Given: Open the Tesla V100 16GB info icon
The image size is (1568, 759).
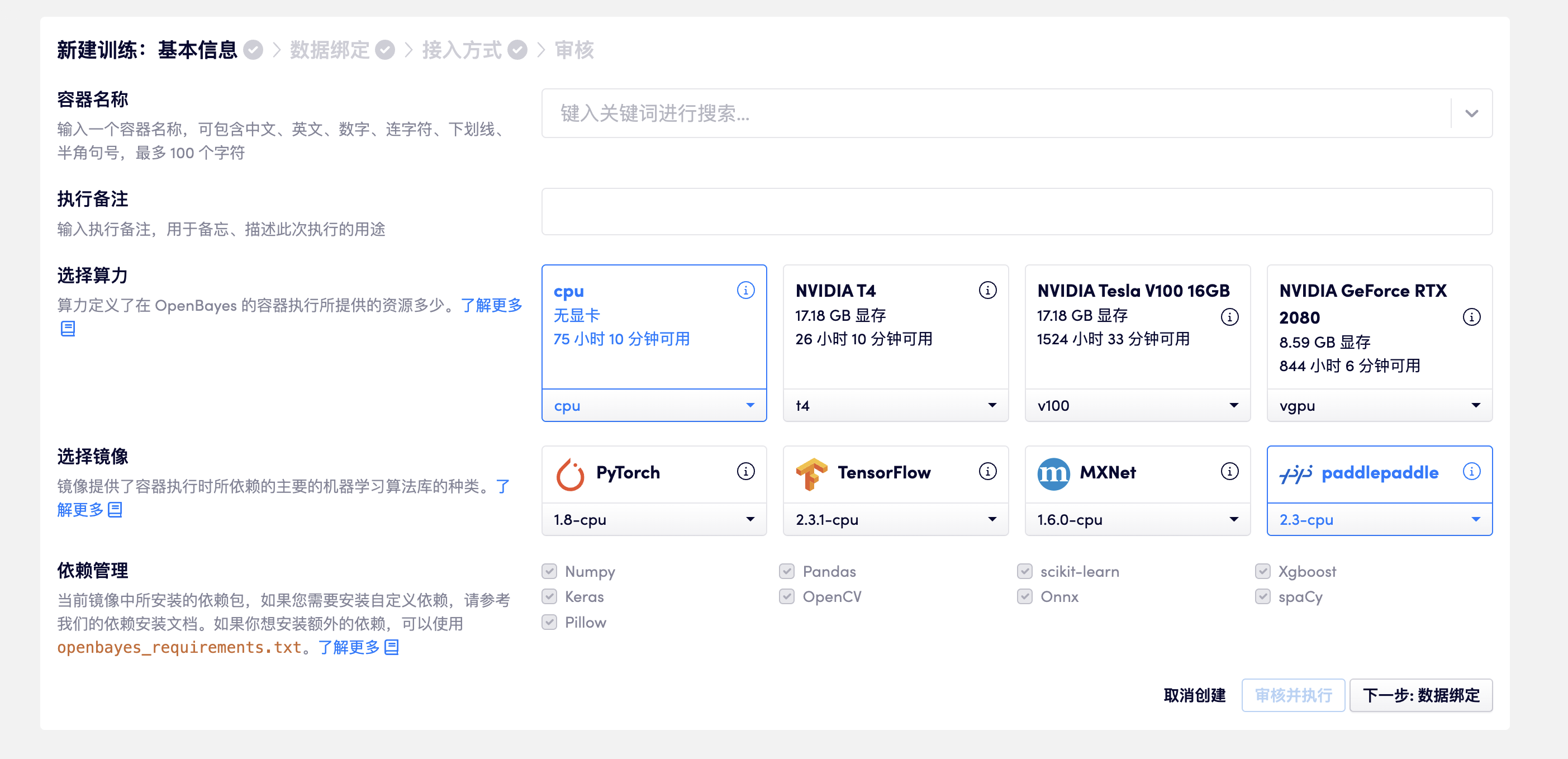Looking at the screenshot, I should pyautogui.click(x=1229, y=316).
